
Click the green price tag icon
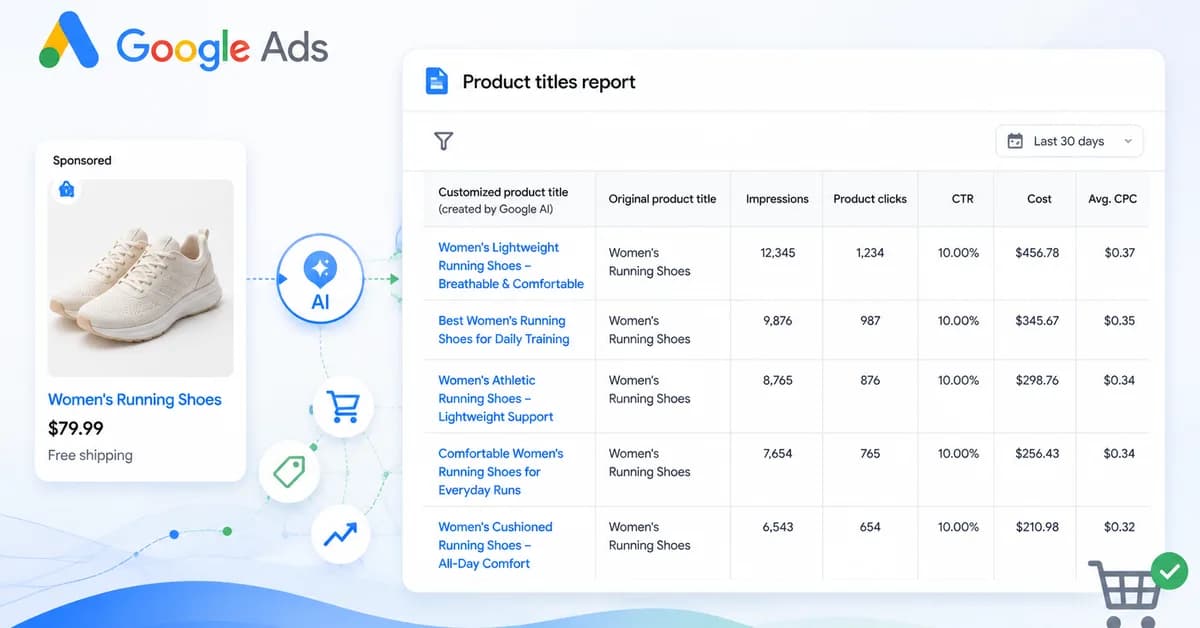click(x=289, y=472)
